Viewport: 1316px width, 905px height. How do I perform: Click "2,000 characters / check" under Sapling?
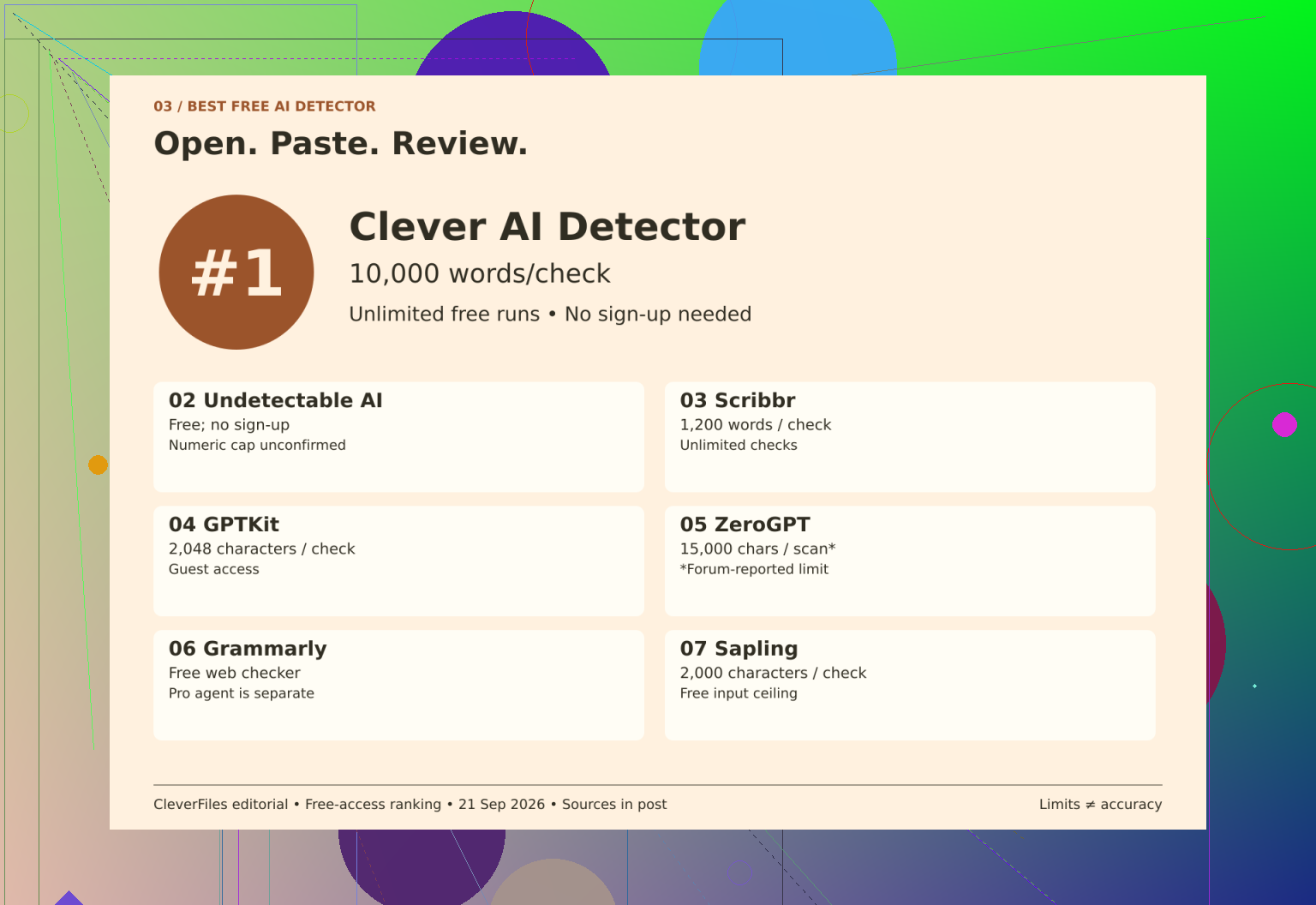click(x=774, y=674)
